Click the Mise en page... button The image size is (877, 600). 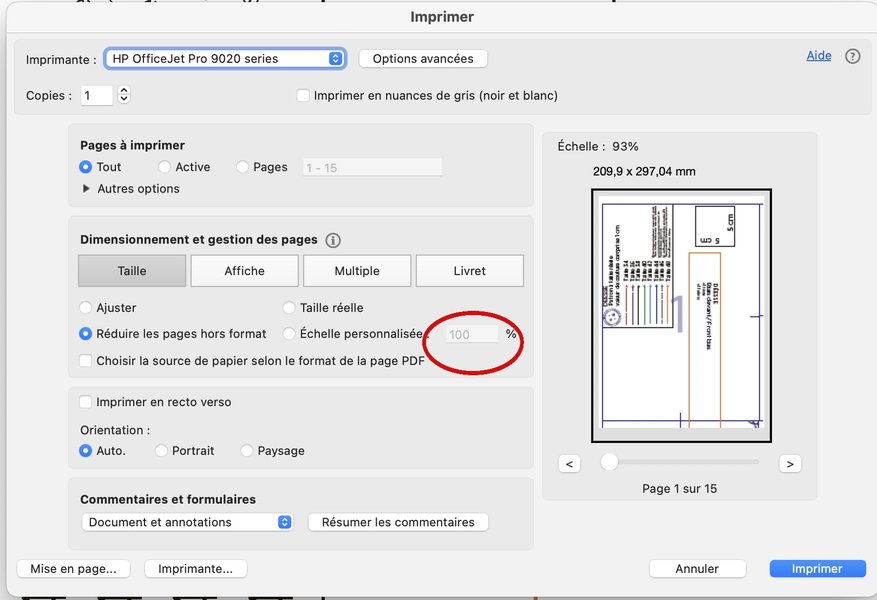pyautogui.click(x=73, y=569)
